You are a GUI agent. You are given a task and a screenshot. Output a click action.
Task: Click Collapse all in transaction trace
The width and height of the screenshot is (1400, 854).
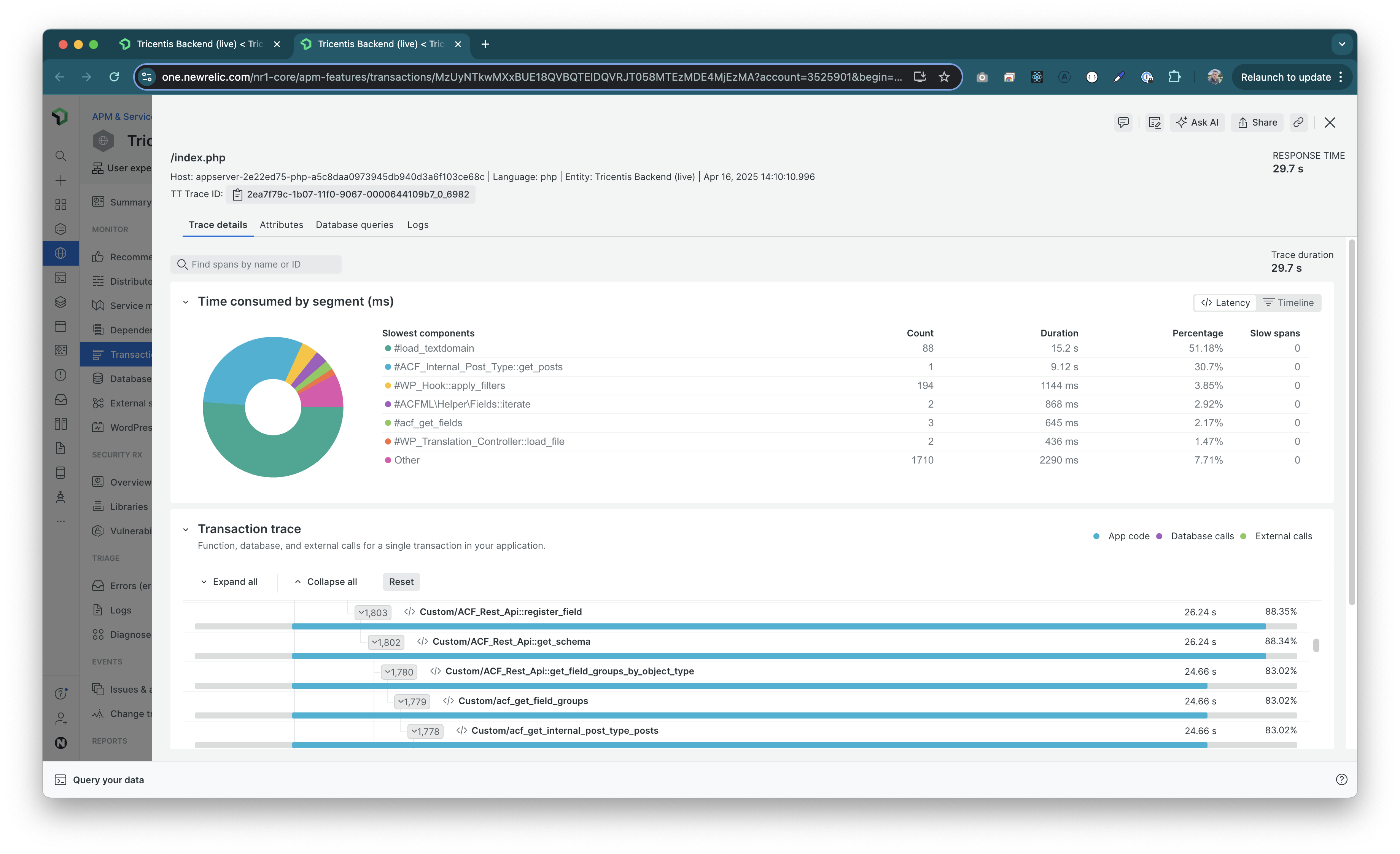tap(326, 582)
